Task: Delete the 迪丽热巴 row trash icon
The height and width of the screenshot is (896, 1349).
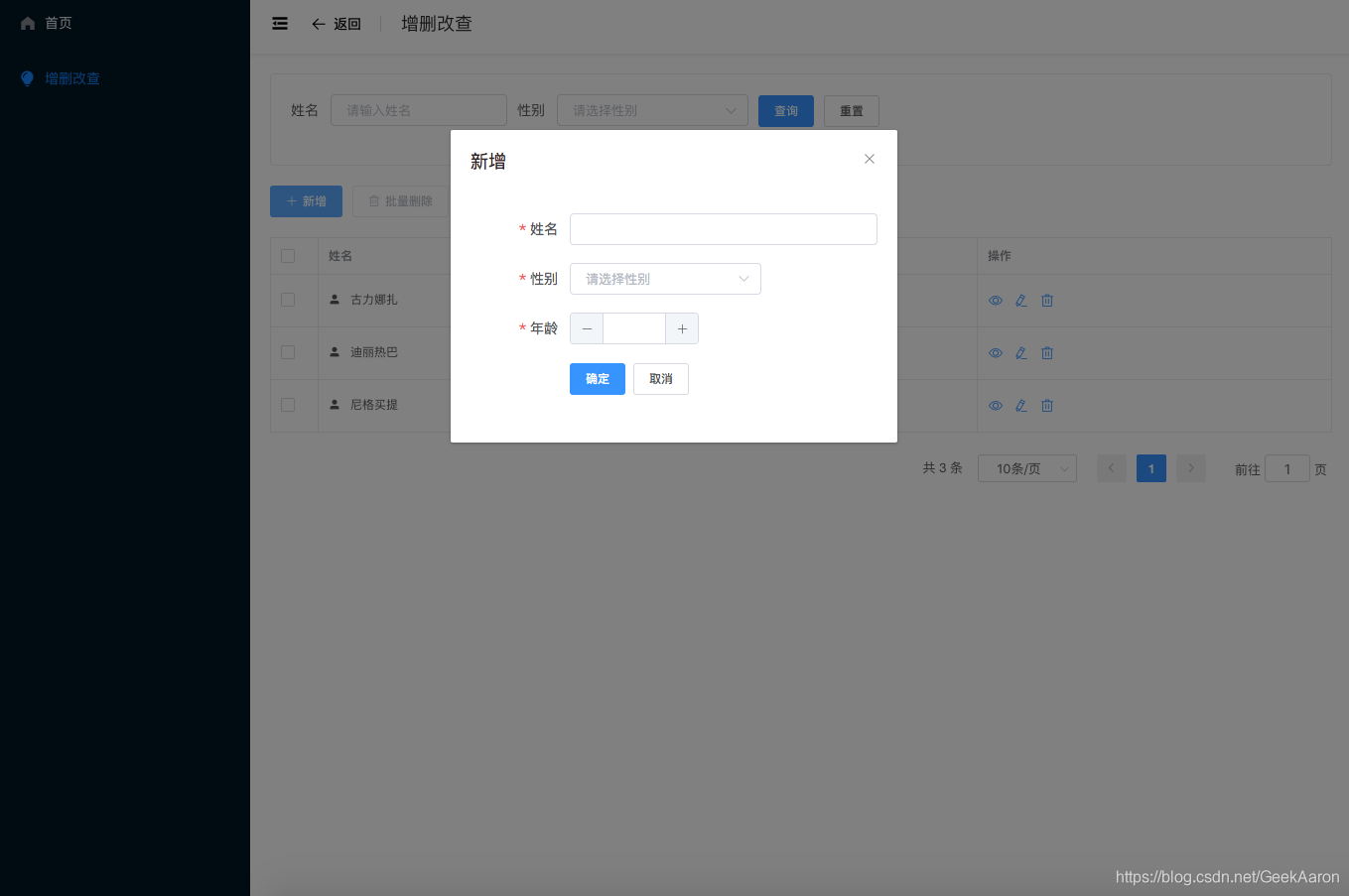Action: tap(1047, 353)
